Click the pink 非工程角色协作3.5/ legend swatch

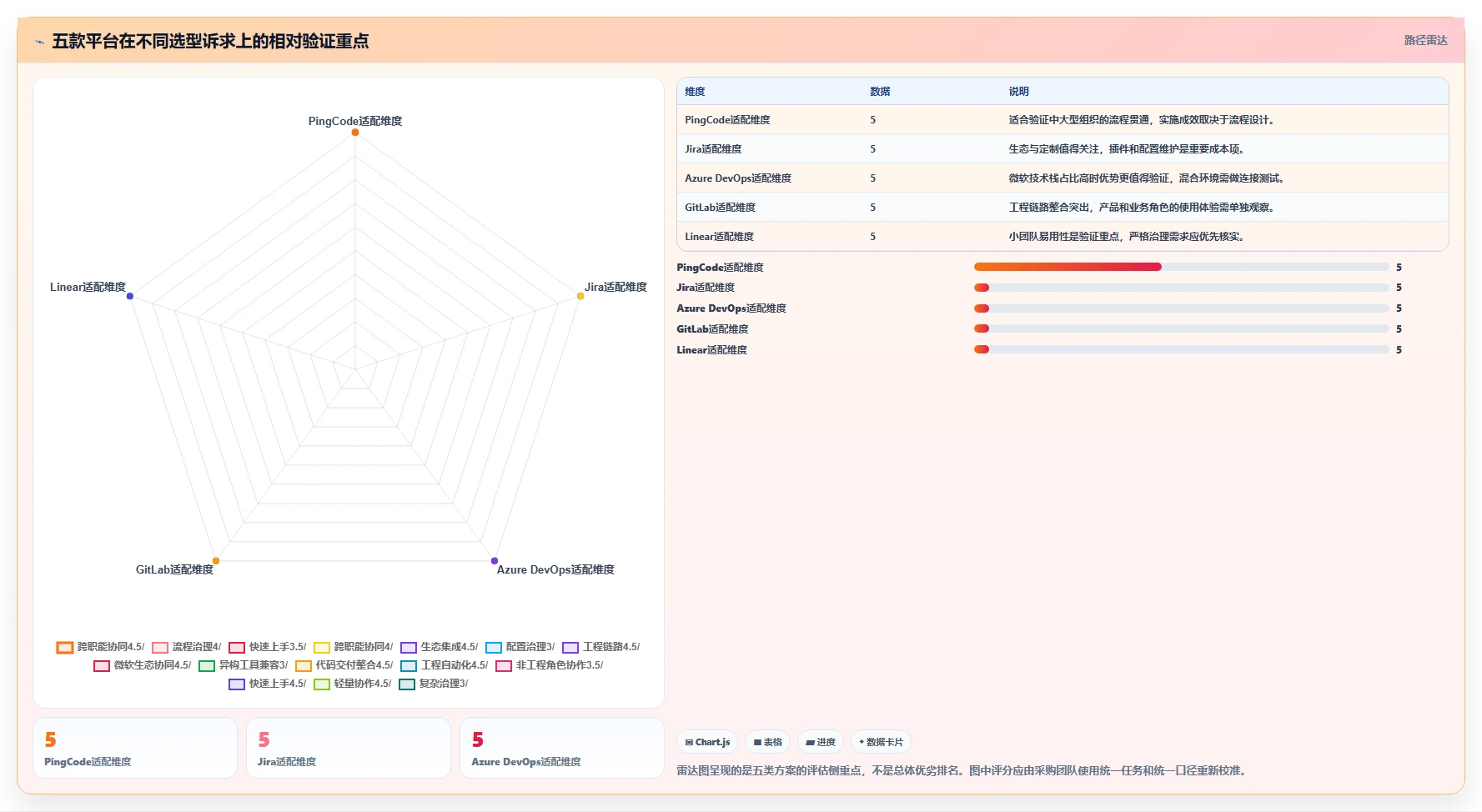[x=504, y=665]
